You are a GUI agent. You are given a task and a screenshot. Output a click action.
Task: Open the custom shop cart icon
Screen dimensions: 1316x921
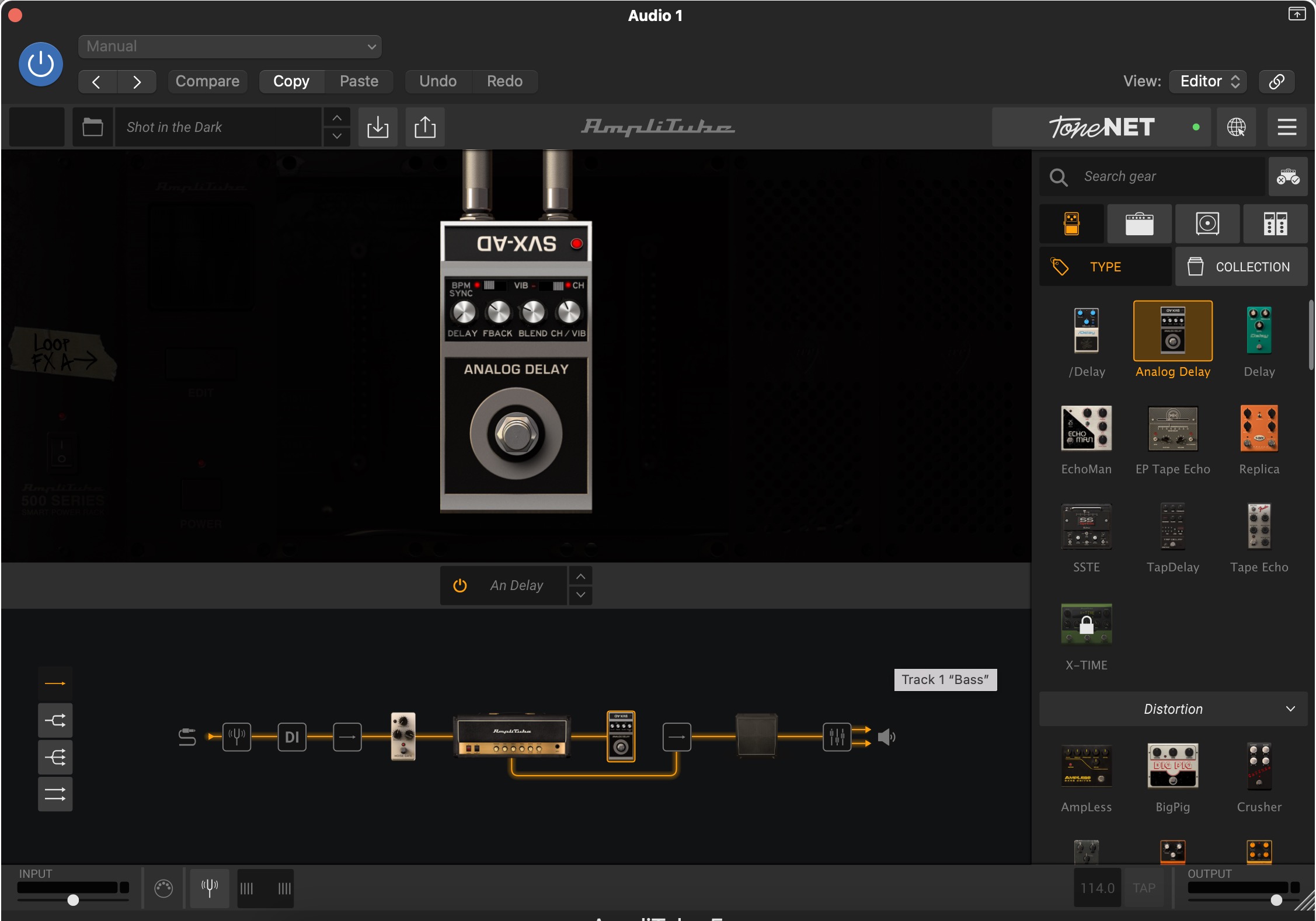[x=1287, y=177]
